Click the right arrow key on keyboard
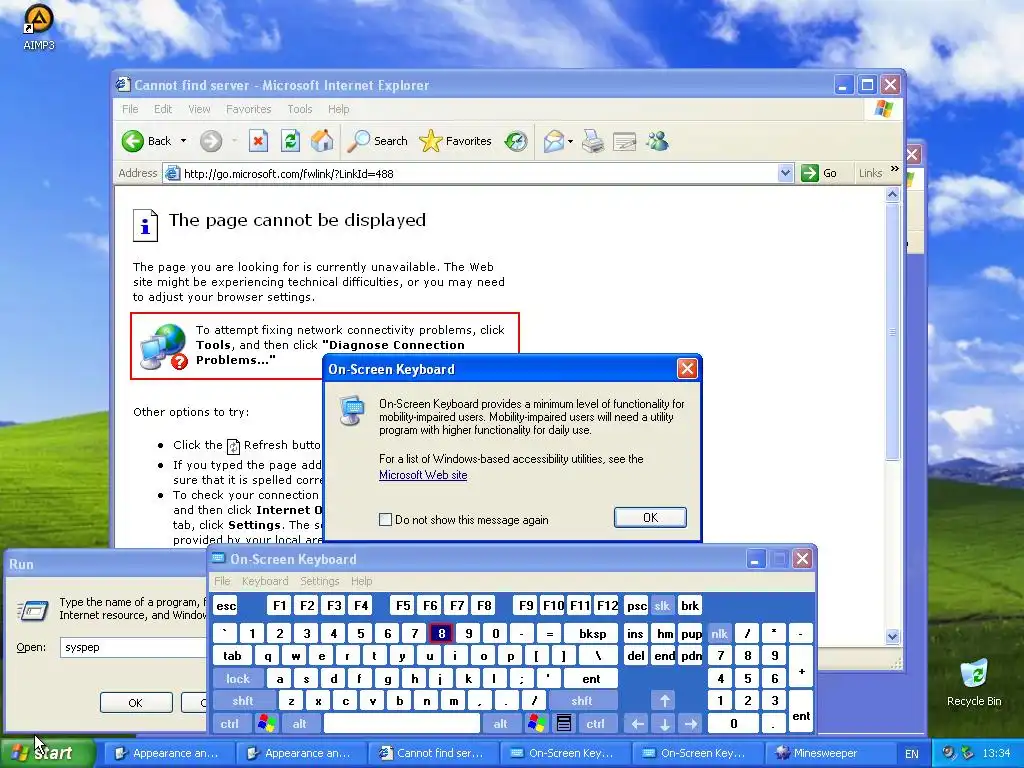 point(691,724)
